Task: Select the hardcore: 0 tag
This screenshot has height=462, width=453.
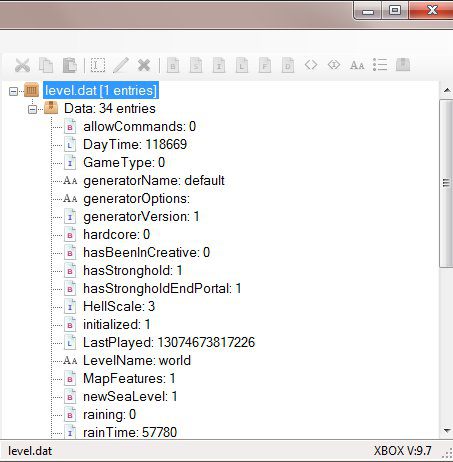Action: click(116, 234)
